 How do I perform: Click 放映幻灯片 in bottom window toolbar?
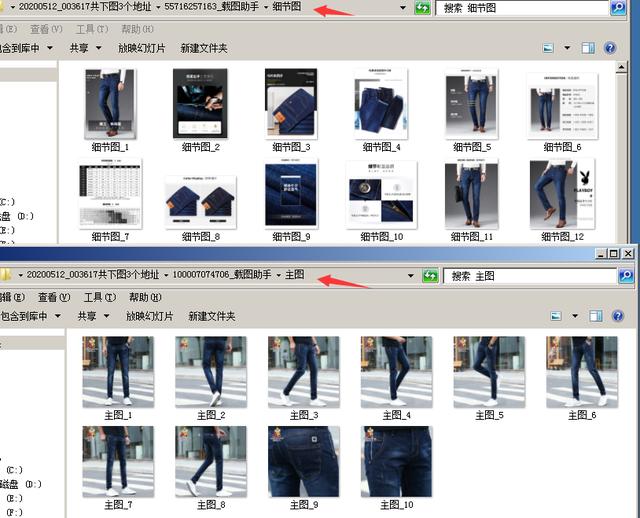click(149, 316)
